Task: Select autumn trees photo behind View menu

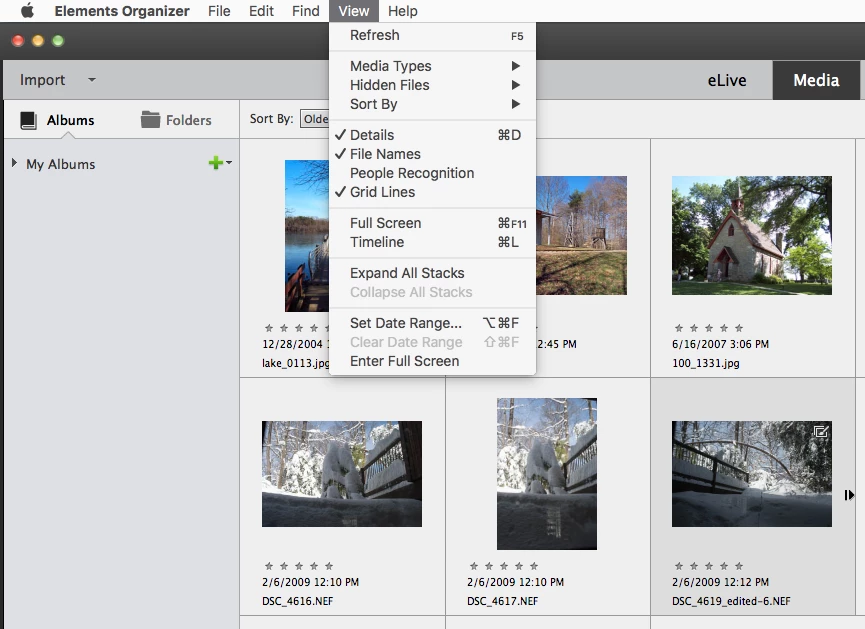Action: pos(581,236)
